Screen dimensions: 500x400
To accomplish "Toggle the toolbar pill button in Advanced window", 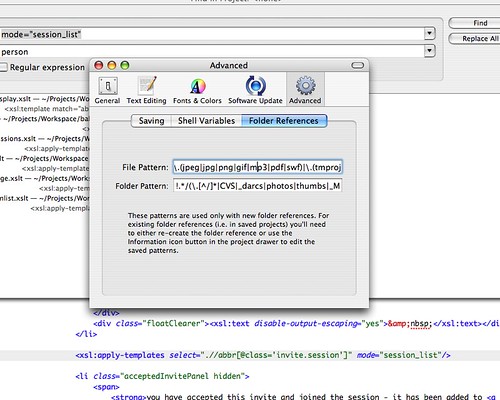I will click(x=357, y=65).
